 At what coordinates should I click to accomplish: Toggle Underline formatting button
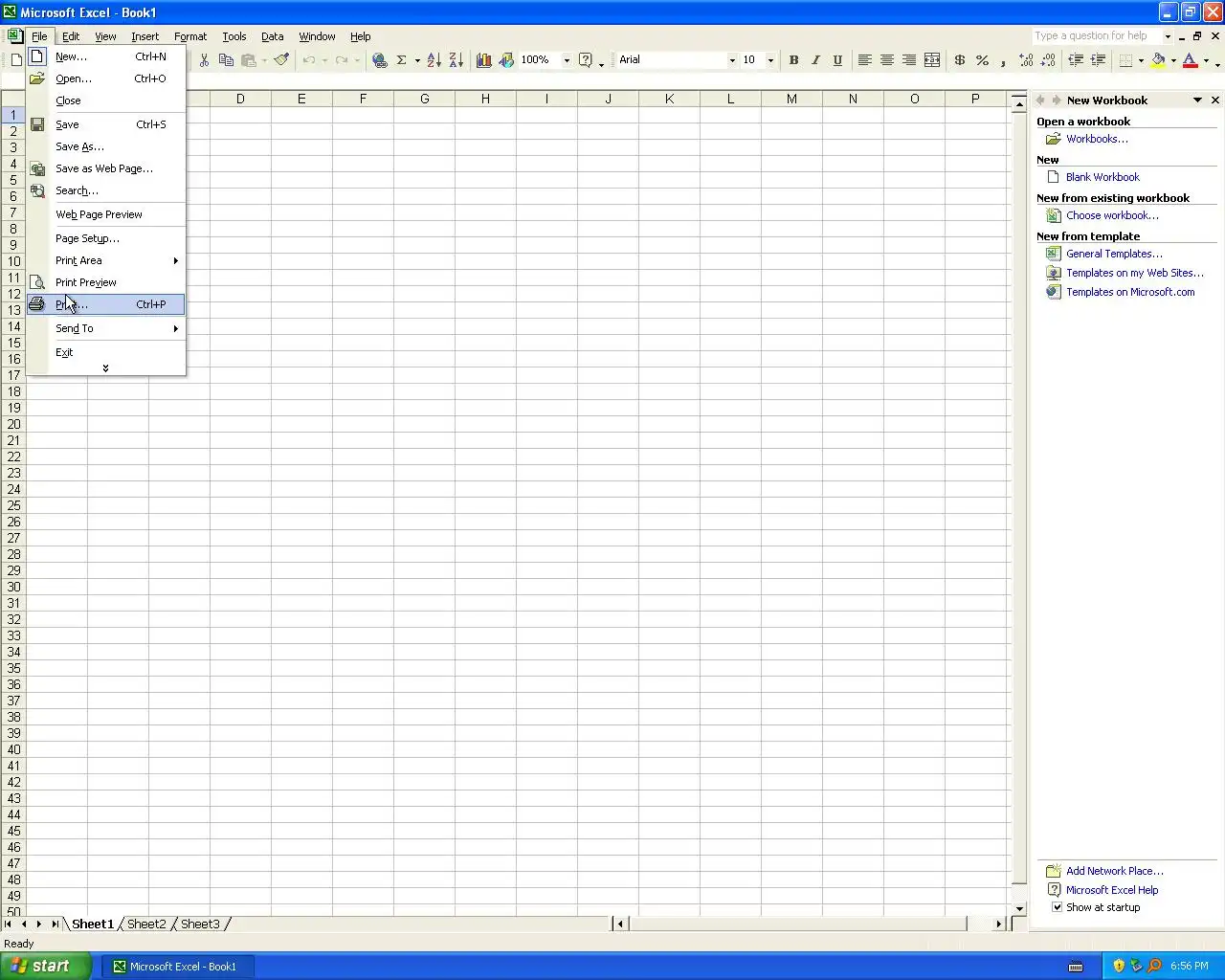point(837,59)
